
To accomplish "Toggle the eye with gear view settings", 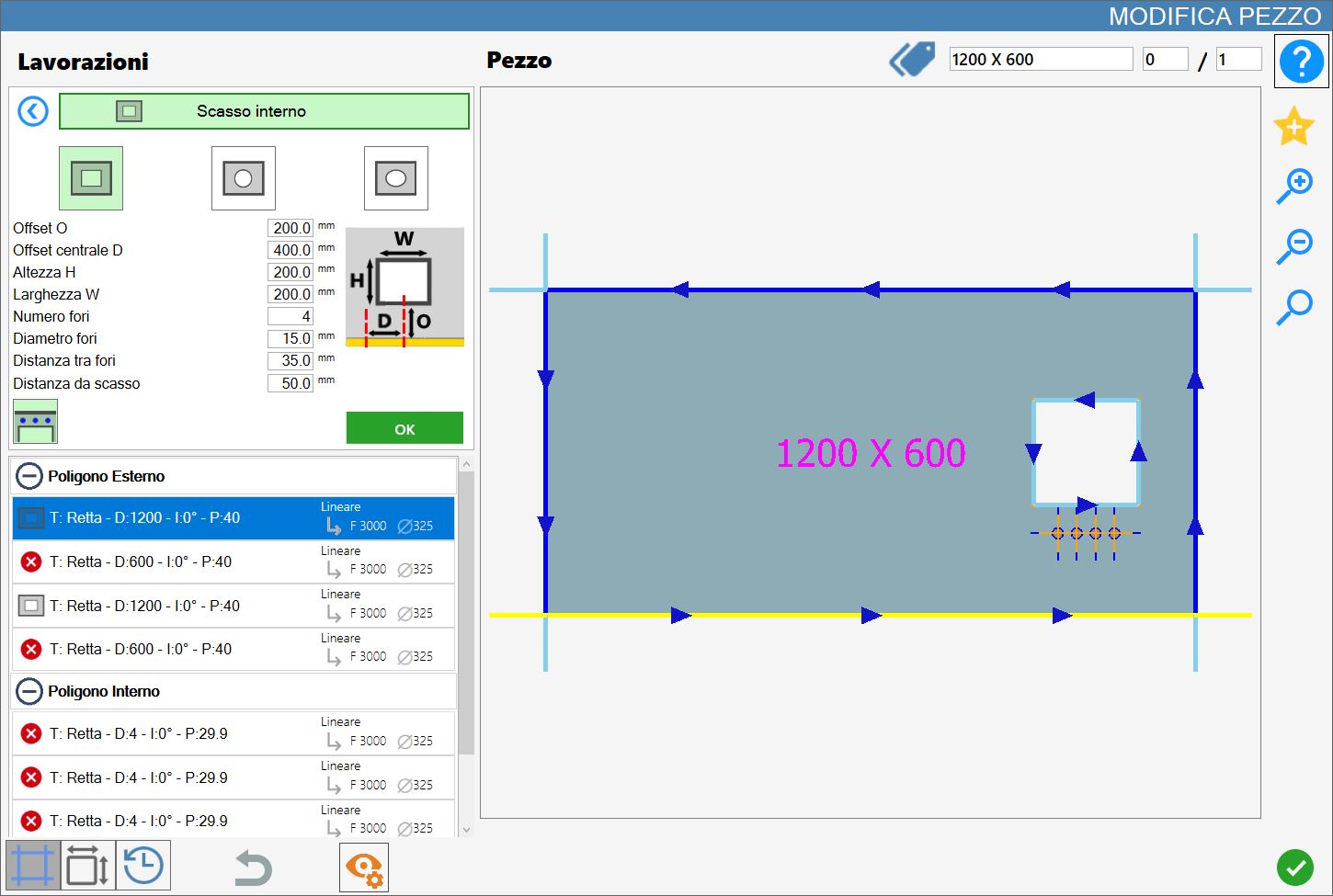I will [364, 868].
